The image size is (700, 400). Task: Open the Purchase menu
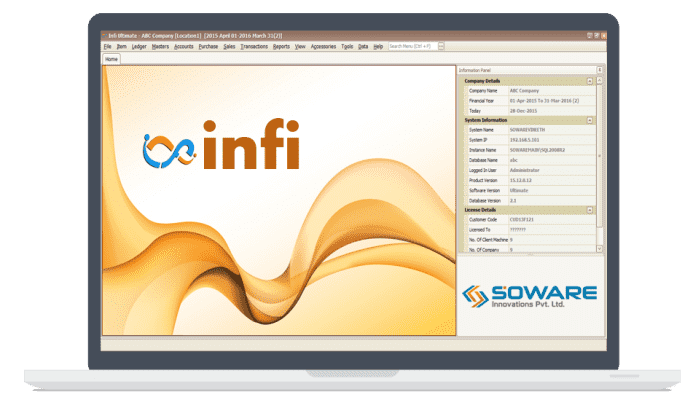coord(208,46)
